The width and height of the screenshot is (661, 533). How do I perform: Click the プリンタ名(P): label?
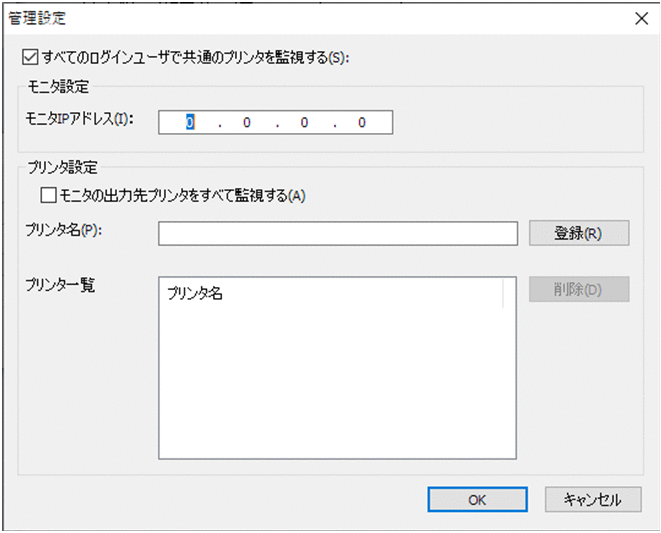coord(64,230)
